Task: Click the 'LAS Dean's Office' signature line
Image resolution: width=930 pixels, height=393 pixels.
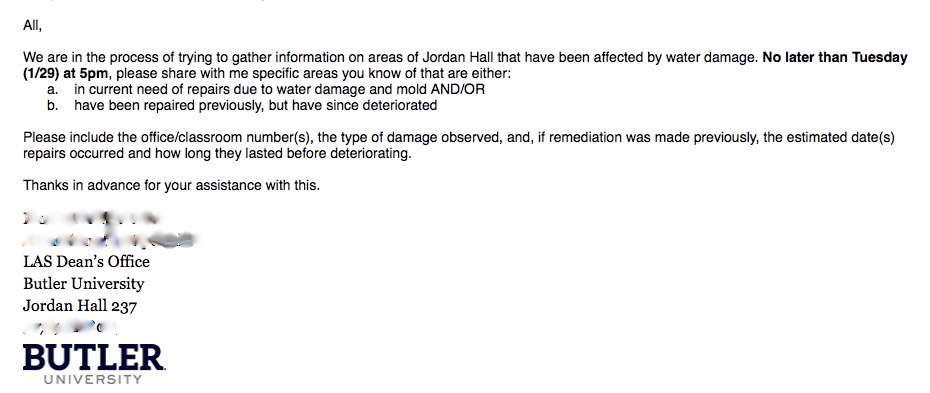Action: click(x=87, y=261)
